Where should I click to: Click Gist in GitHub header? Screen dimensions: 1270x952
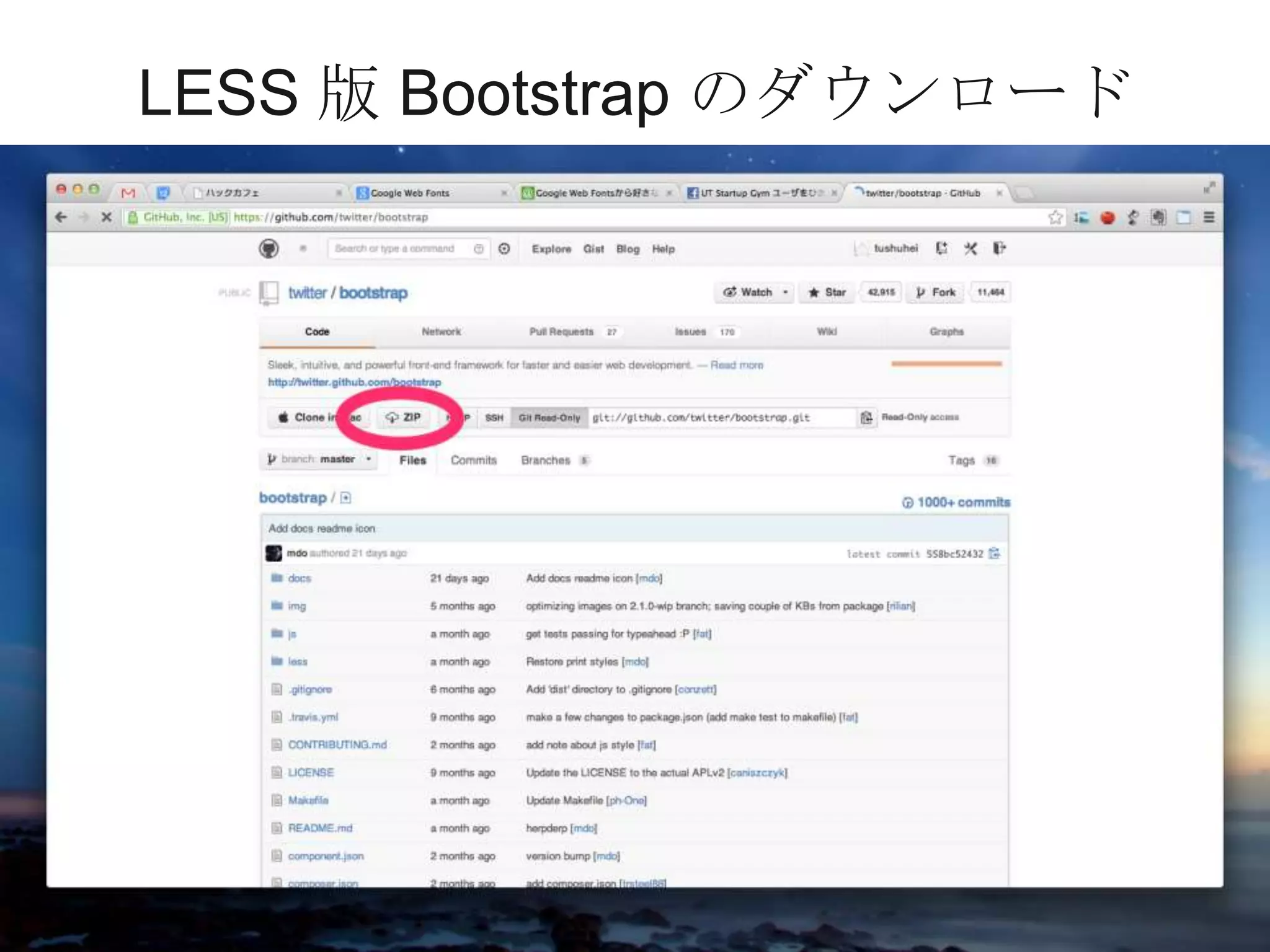coord(593,249)
